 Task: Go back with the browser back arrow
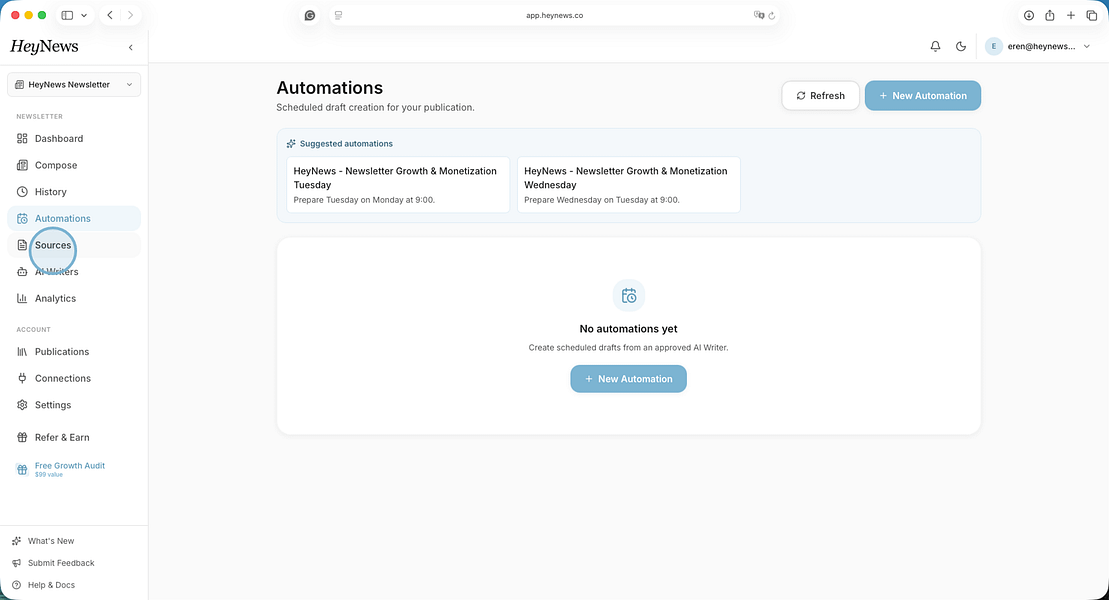pyautogui.click(x=110, y=15)
